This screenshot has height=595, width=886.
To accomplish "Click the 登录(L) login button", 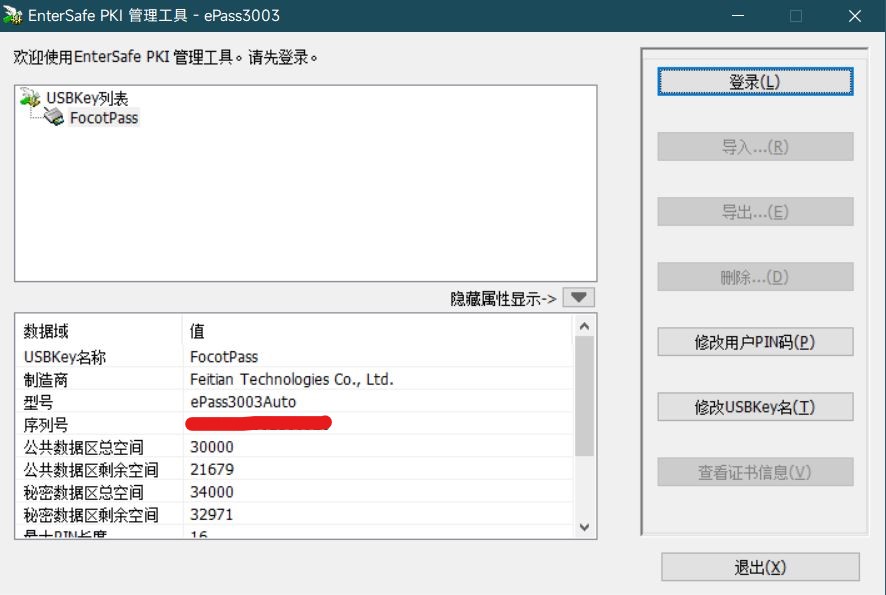I will [755, 82].
